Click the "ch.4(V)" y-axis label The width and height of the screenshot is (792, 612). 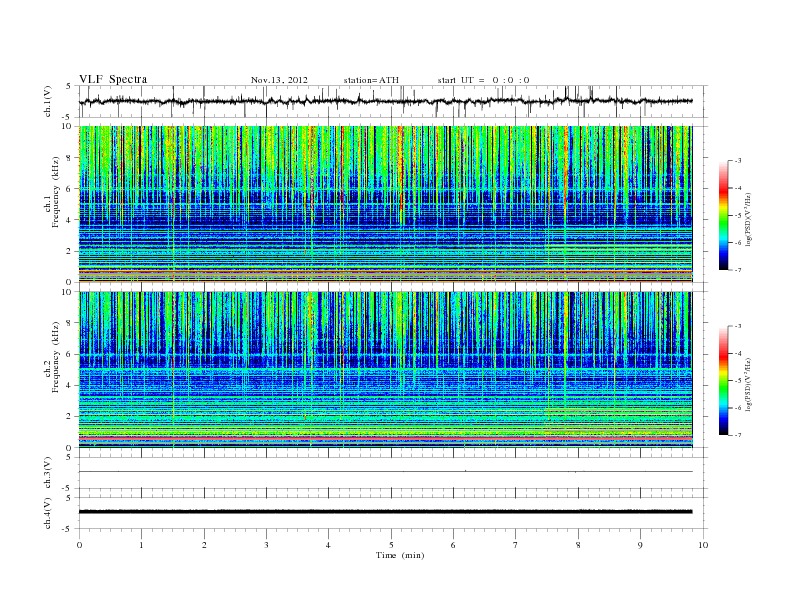(x=48, y=513)
